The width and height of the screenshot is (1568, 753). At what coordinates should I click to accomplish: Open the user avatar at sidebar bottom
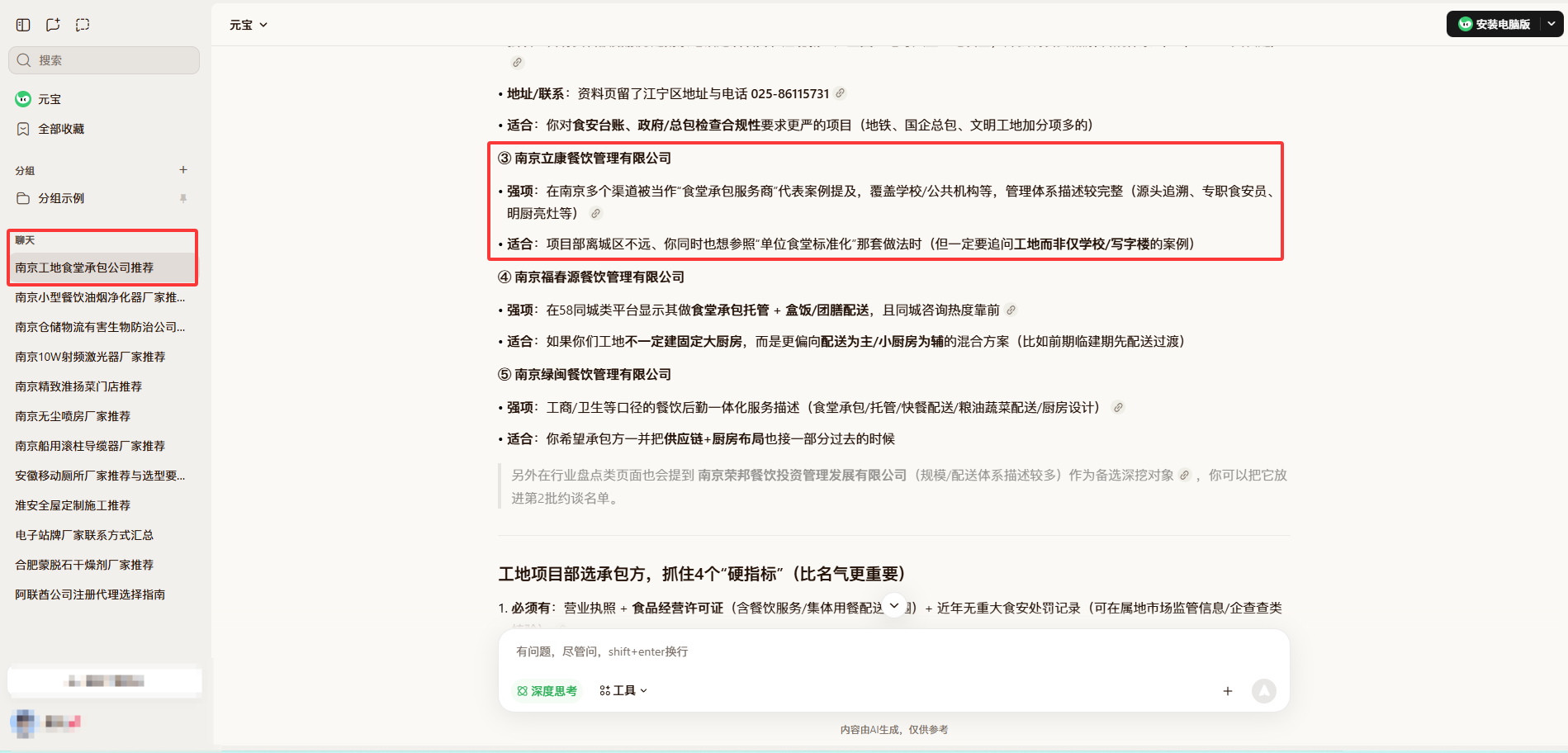point(25,722)
